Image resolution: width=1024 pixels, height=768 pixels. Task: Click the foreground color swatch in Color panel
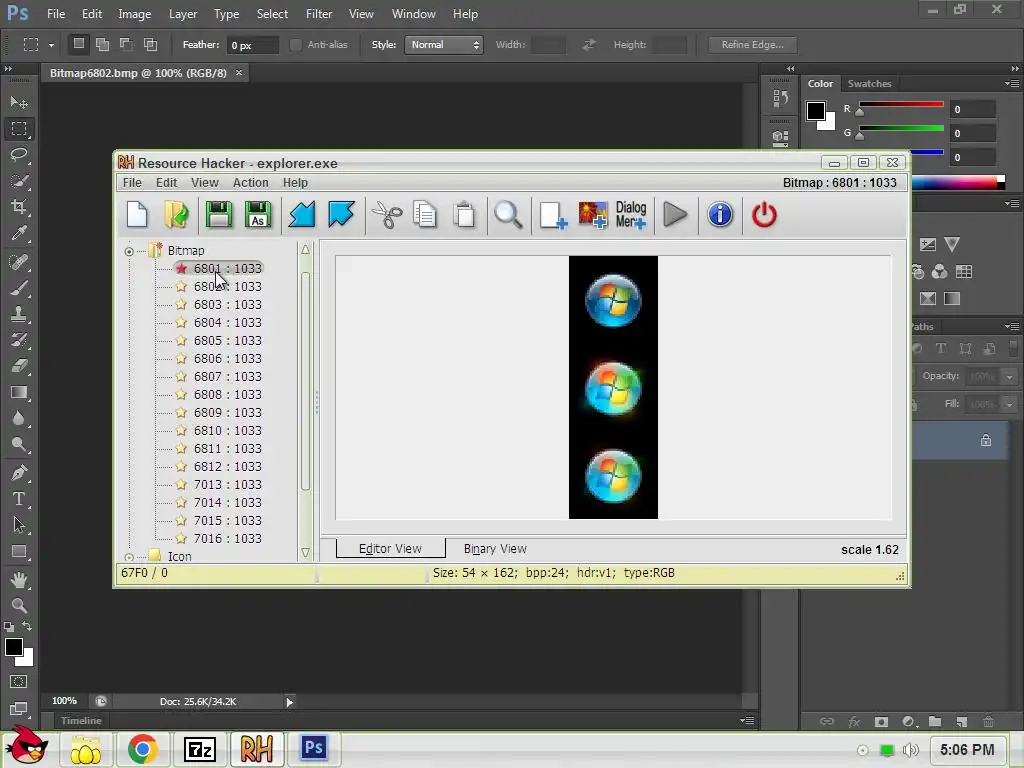tap(816, 111)
